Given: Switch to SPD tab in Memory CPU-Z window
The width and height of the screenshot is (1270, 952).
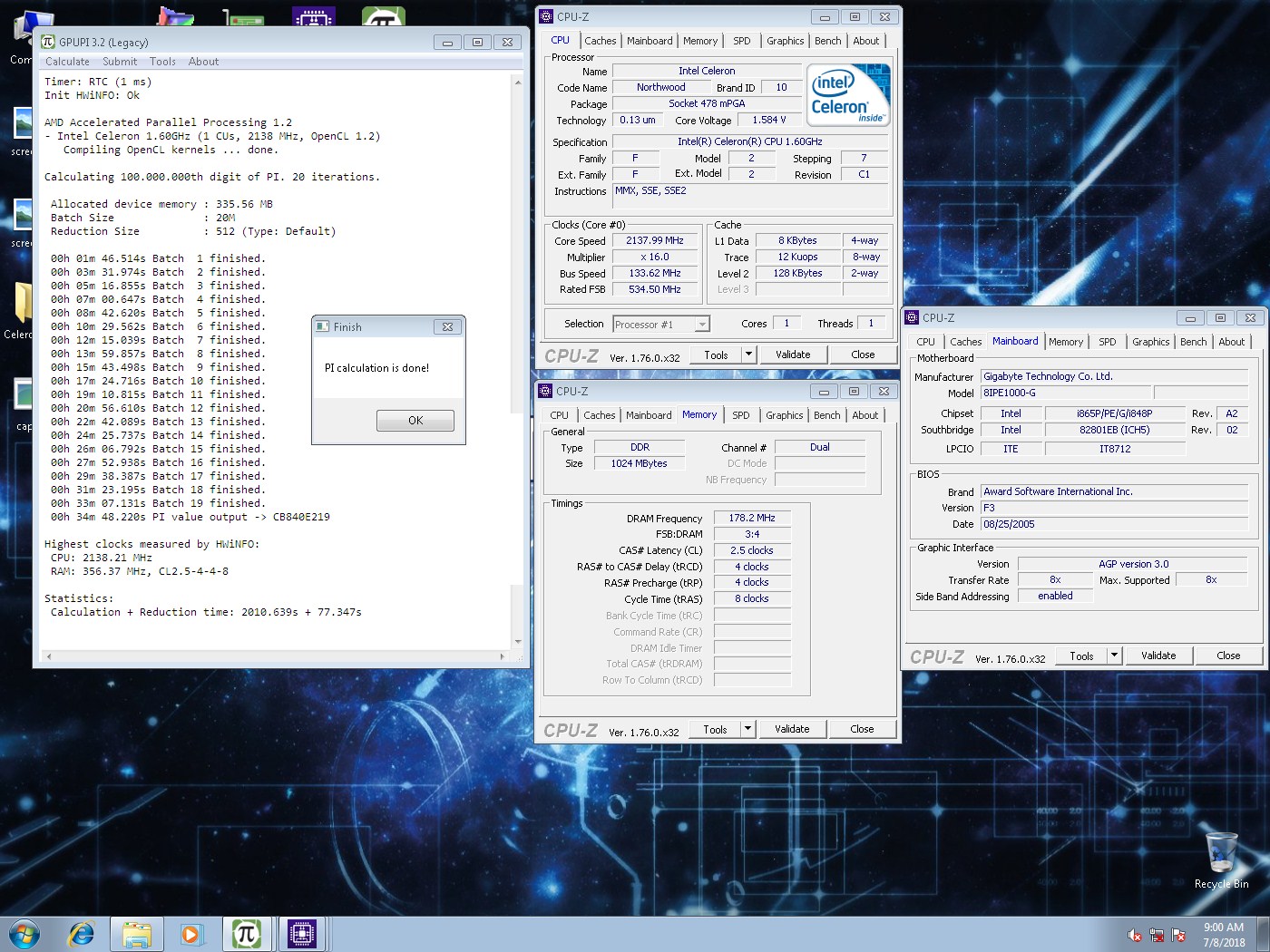Looking at the screenshot, I should pos(741,415).
